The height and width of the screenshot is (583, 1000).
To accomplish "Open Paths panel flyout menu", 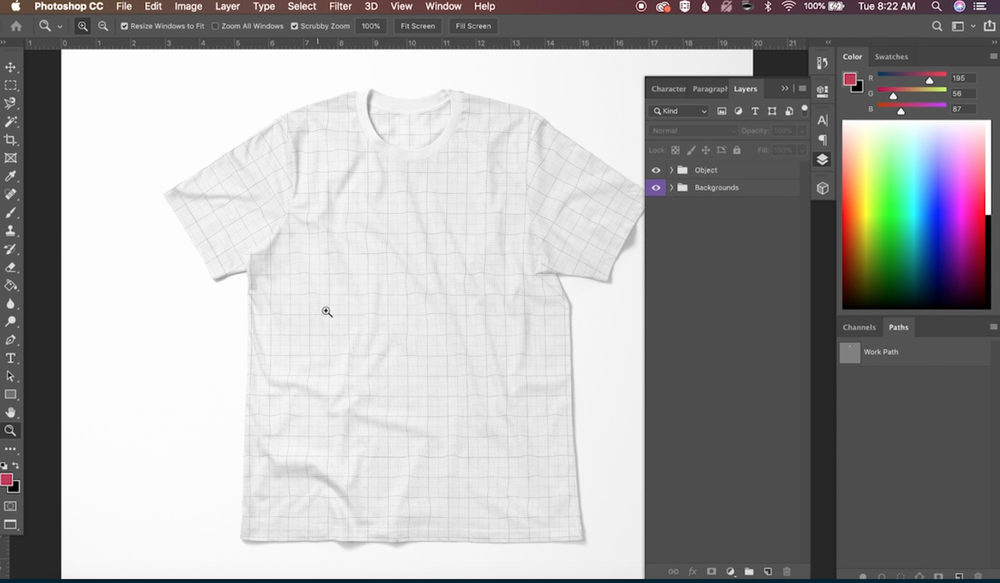I will tap(993, 327).
